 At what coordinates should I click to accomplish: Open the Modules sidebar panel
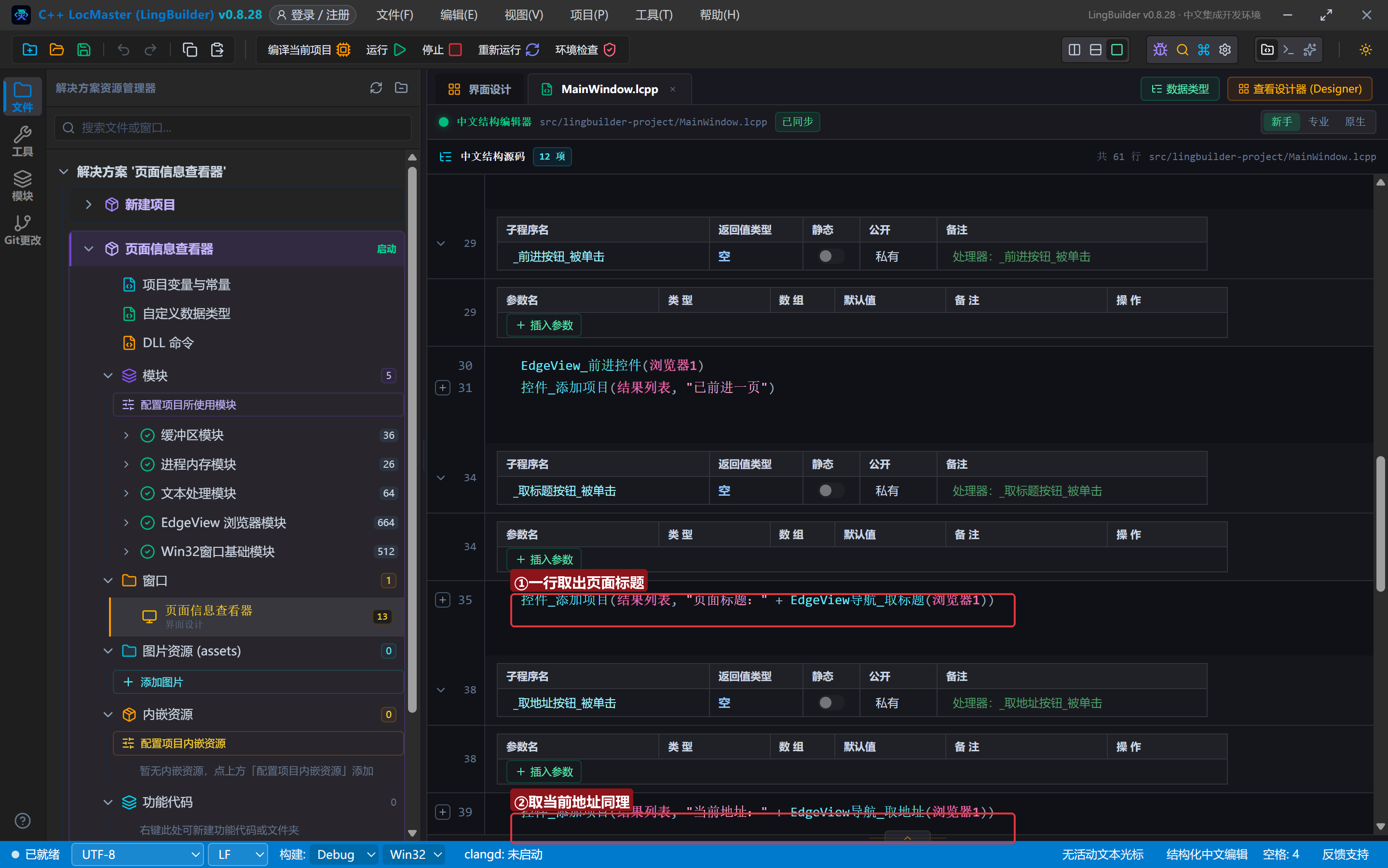point(22,186)
